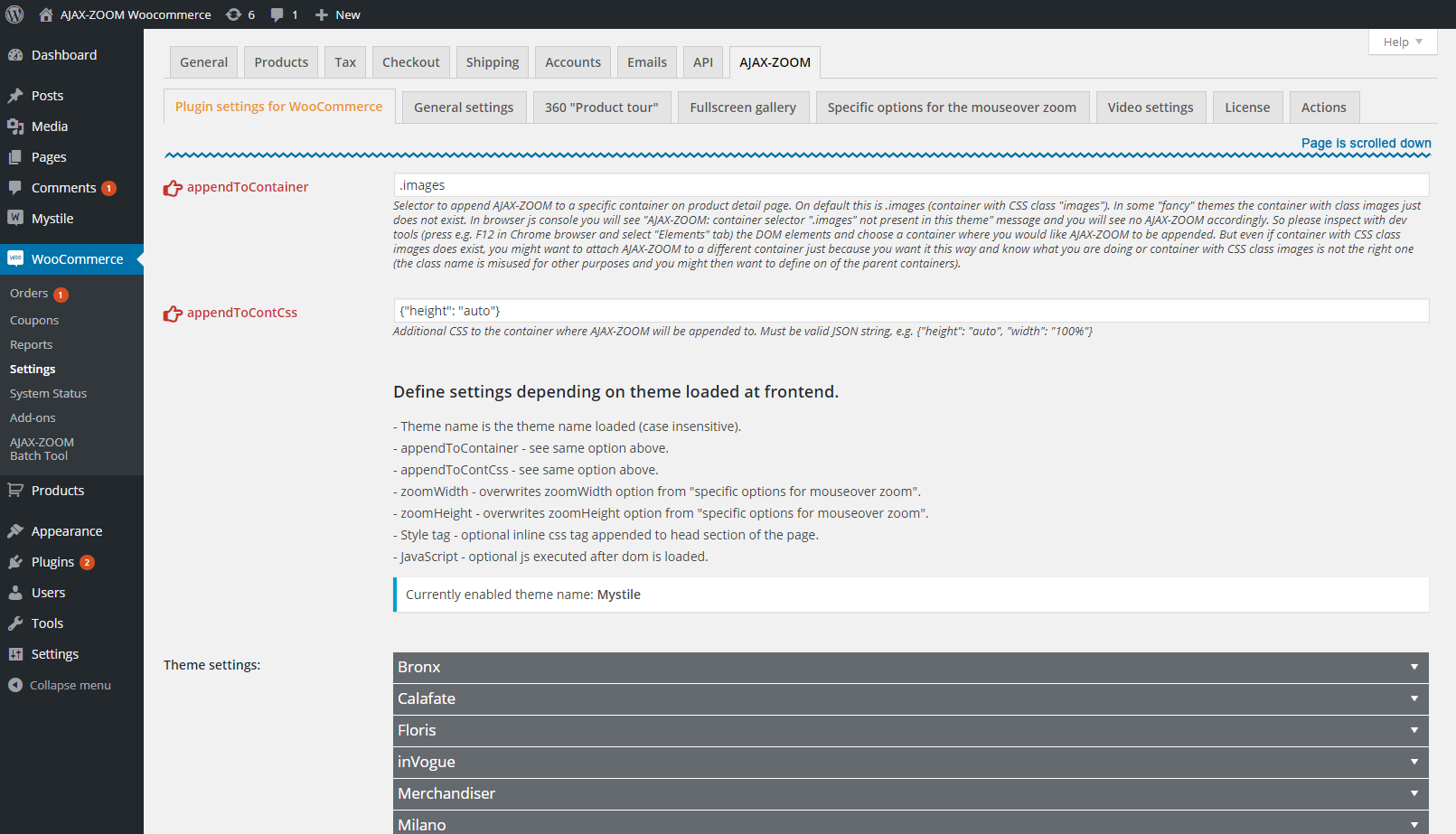Click the Posts pin icon
Viewport: 1456px width, 834px height.
15,96
